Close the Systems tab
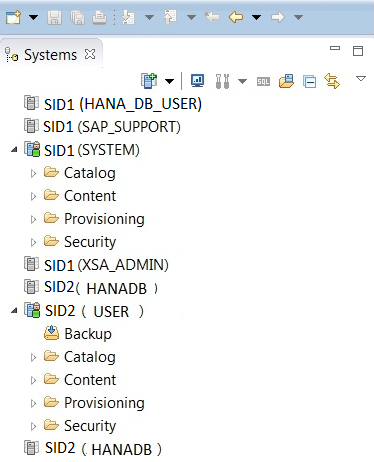The image size is (374, 462). click(90, 54)
